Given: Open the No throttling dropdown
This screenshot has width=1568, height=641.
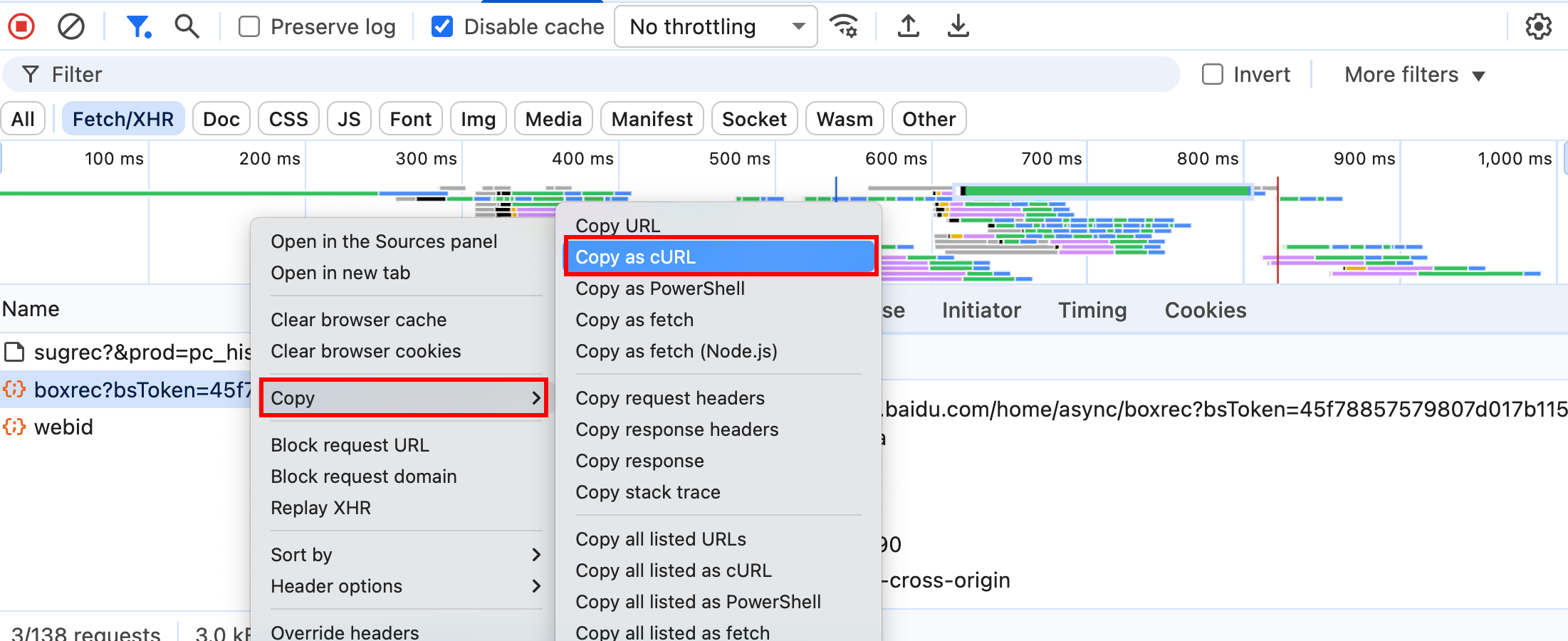Looking at the screenshot, I should click(716, 27).
